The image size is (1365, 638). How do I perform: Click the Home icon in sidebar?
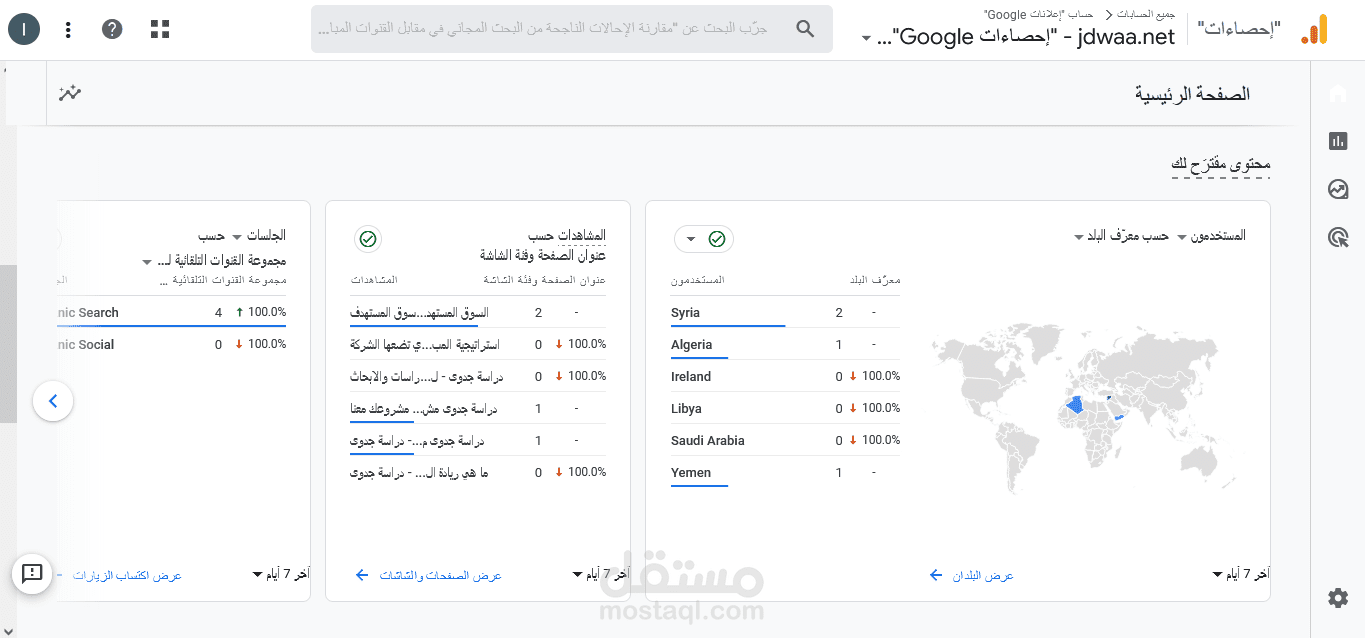click(x=1338, y=93)
